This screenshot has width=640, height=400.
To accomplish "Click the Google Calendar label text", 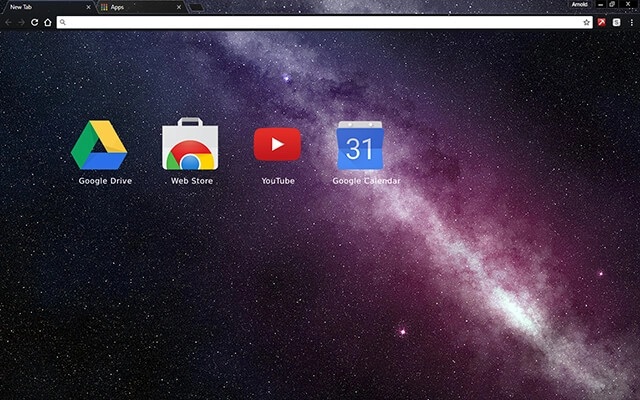I will click(366, 181).
